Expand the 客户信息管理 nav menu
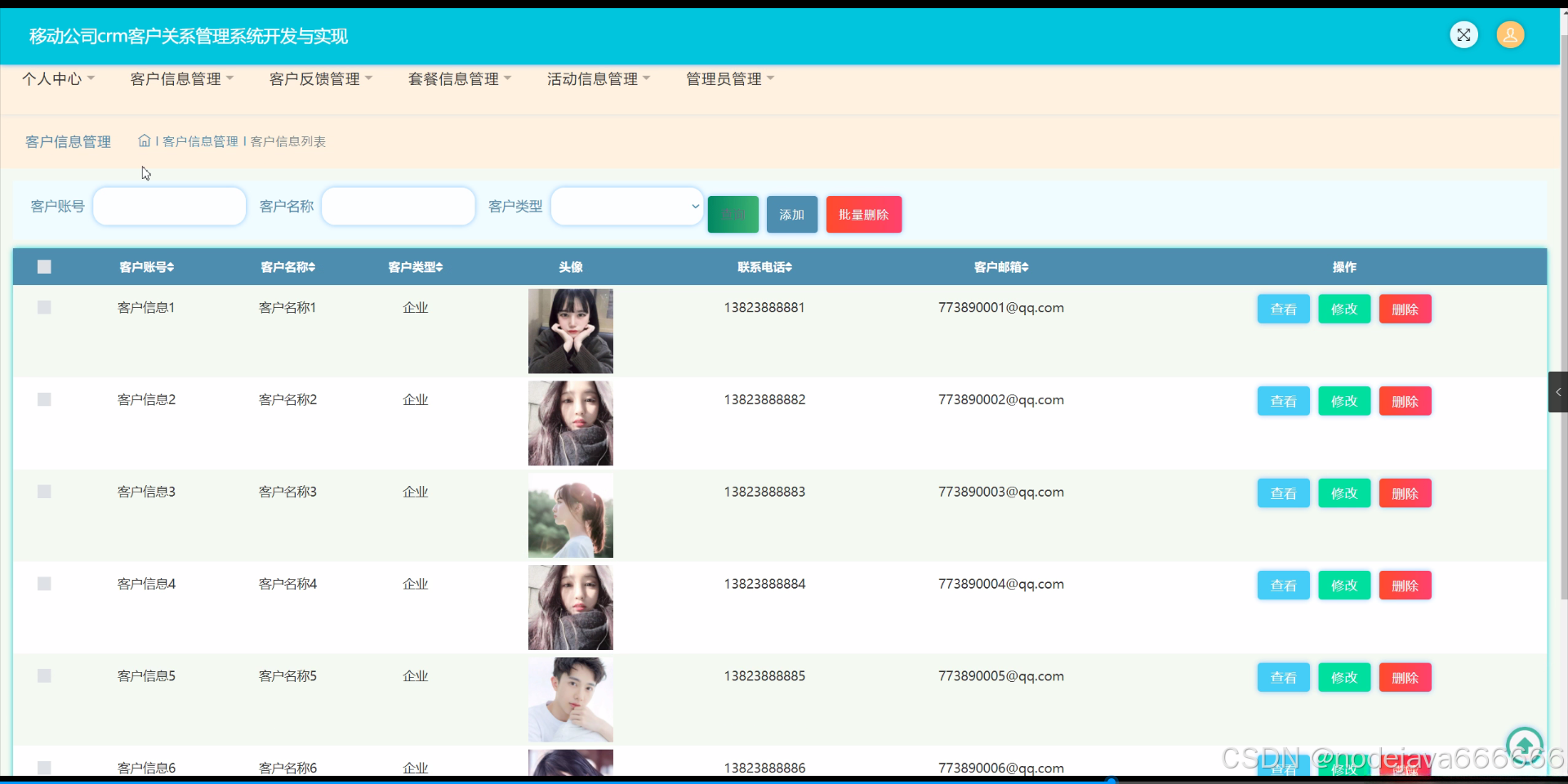This screenshot has width=1568, height=784. 181,79
